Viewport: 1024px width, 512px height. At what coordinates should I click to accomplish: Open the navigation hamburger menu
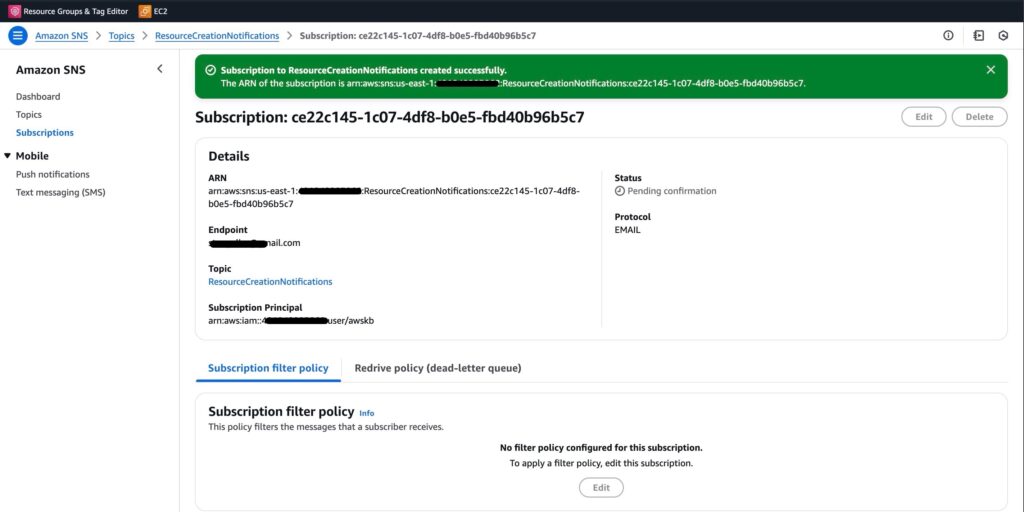[x=18, y=36]
